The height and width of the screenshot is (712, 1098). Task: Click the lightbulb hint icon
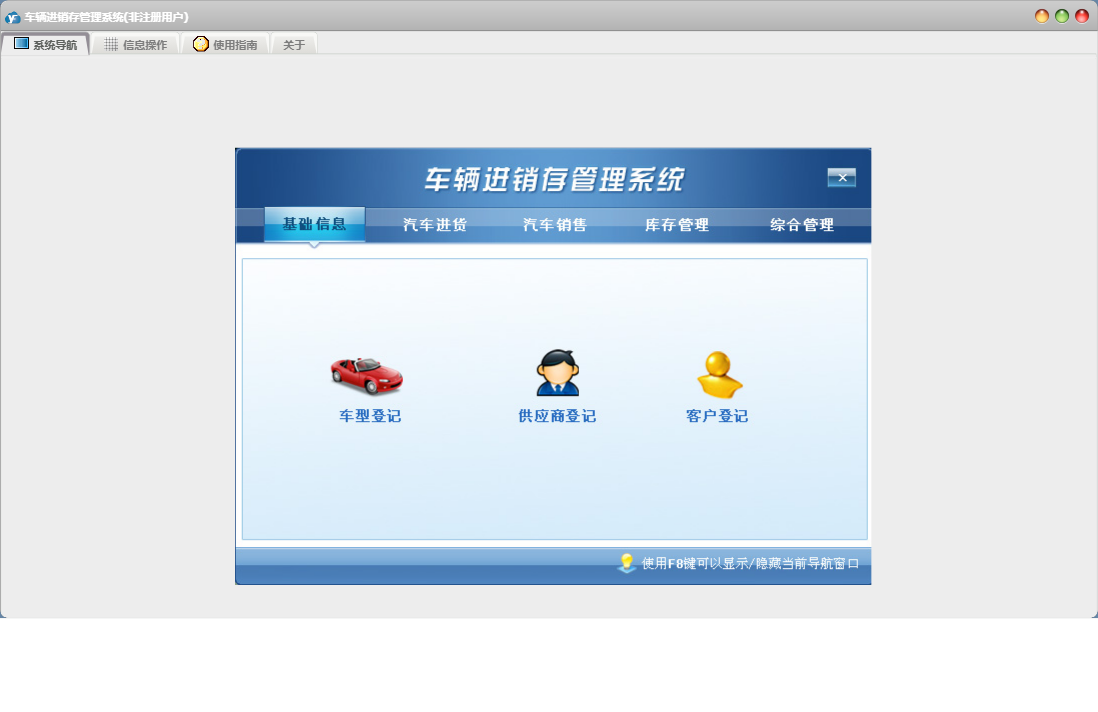pyautogui.click(x=627, y=563)
